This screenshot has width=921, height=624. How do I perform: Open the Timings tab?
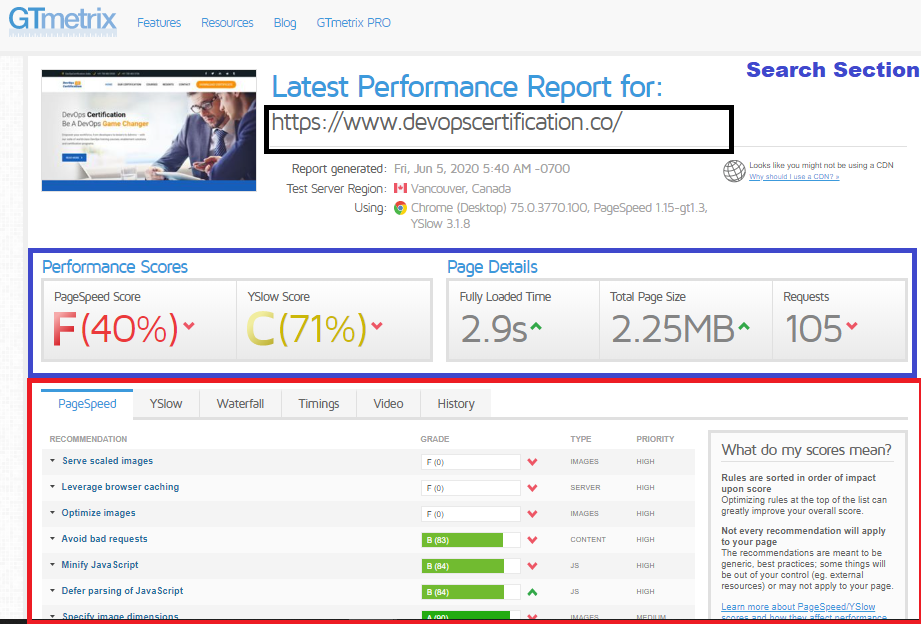319,404
